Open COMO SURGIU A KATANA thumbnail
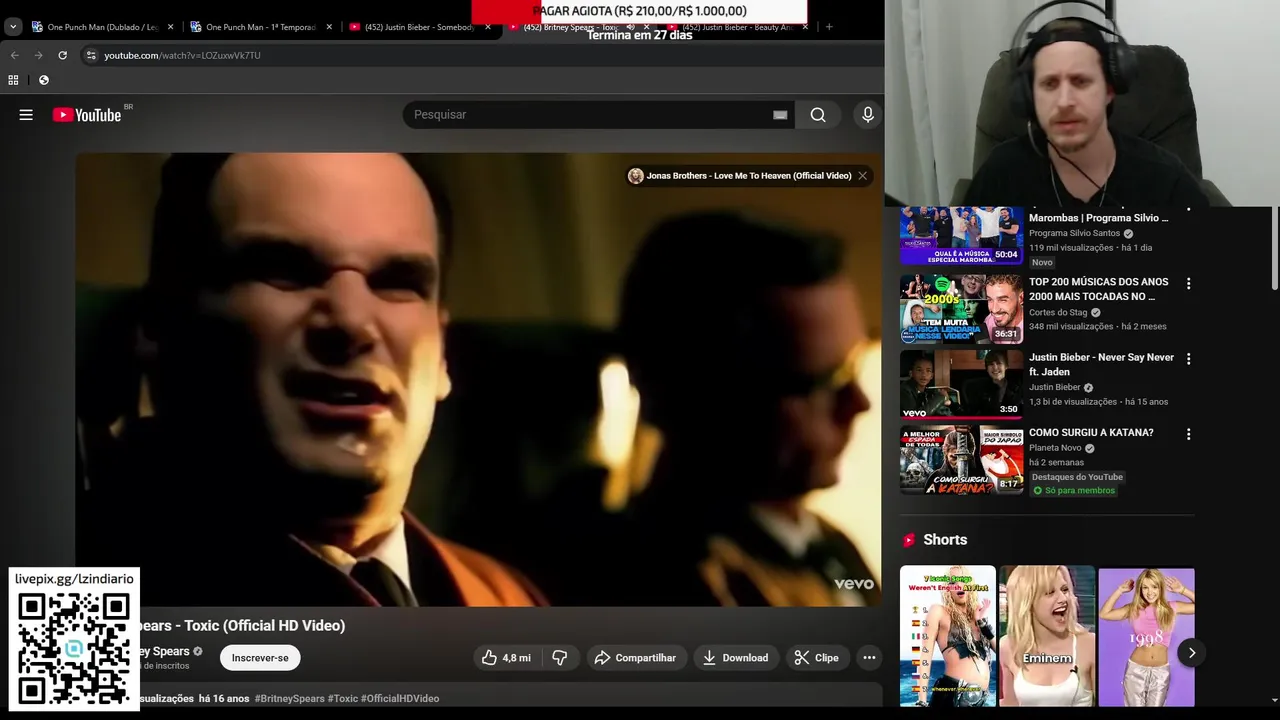1280x720 pixels. [961, 460]
